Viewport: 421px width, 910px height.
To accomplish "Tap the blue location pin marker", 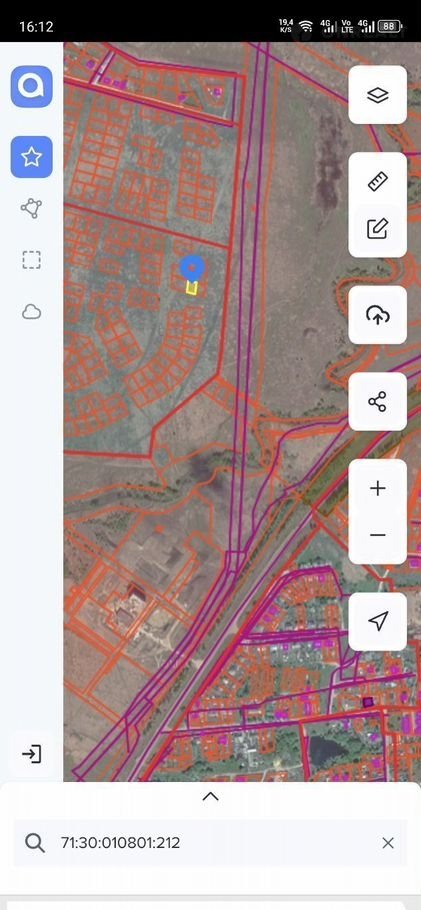I will [192, 269].
